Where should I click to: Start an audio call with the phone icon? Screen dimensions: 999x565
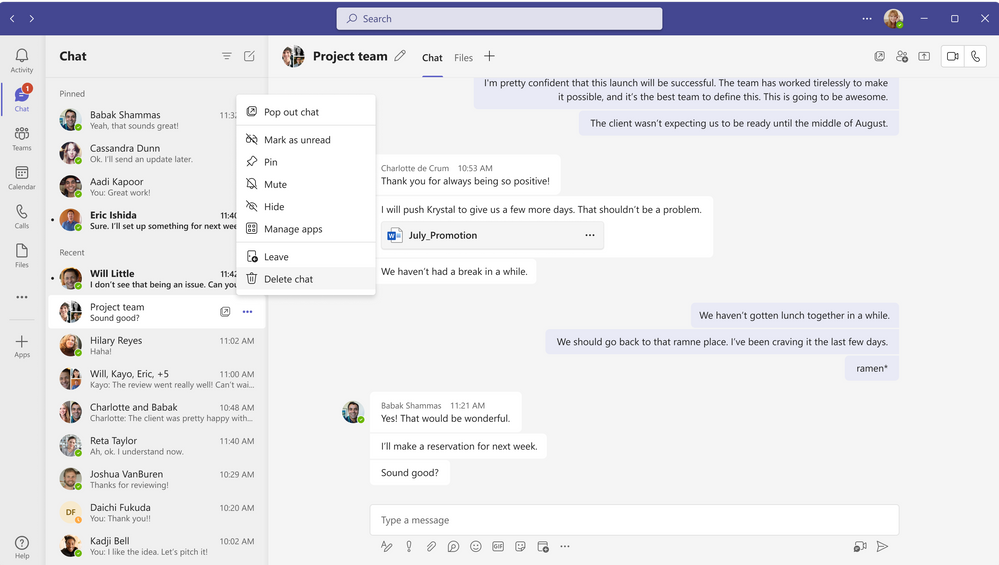coord(976,57)
